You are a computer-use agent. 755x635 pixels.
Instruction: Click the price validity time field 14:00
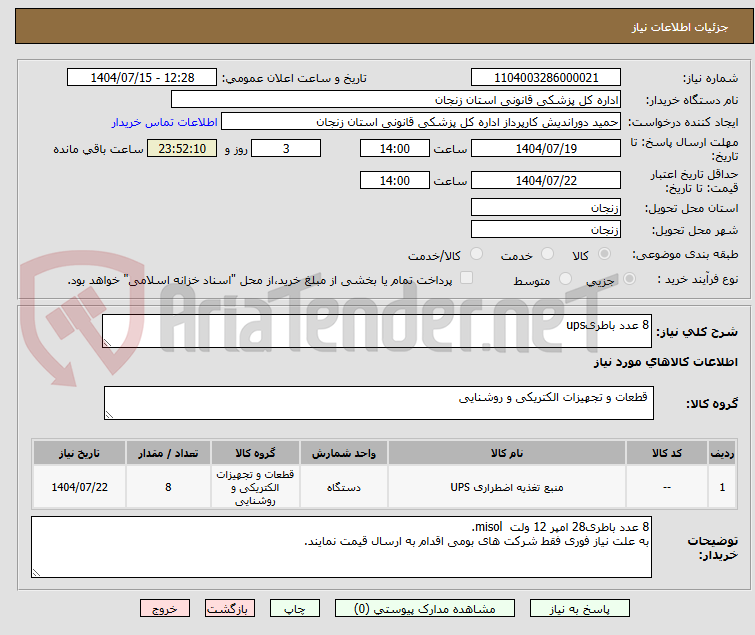point(394,181)
